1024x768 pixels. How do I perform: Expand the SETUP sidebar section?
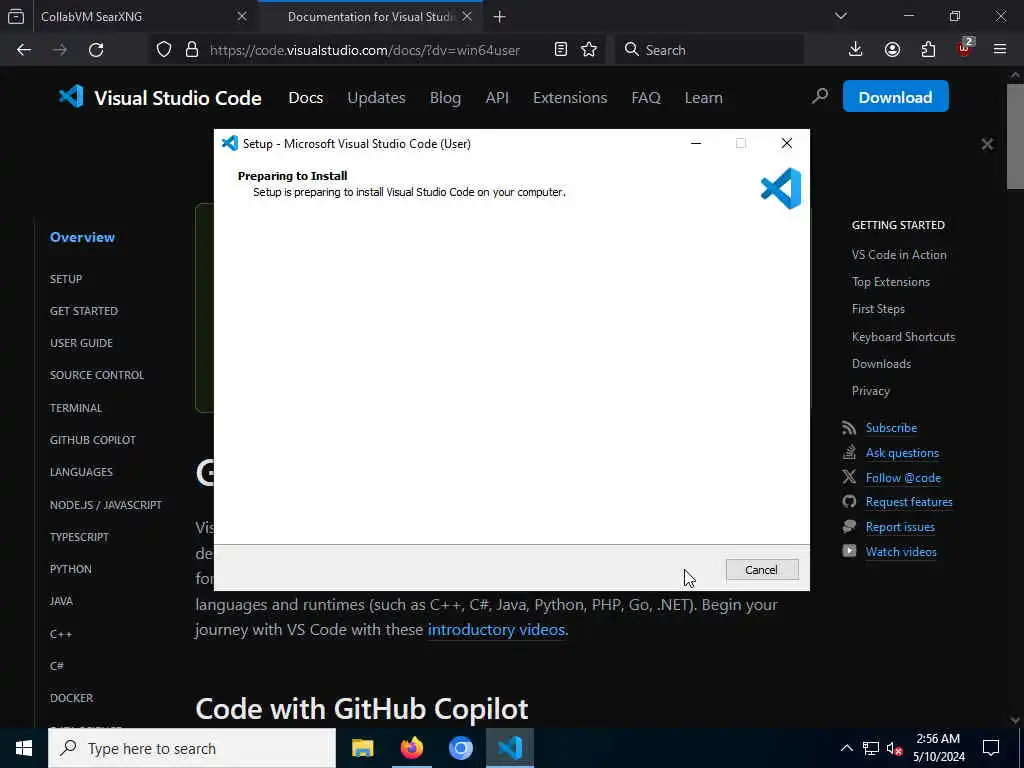click(66, 279)
